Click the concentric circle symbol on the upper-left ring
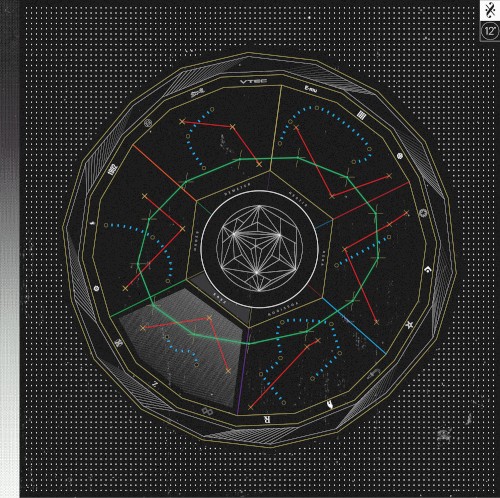The height and width of the screenshot is (498, 500). pos(148,124)
